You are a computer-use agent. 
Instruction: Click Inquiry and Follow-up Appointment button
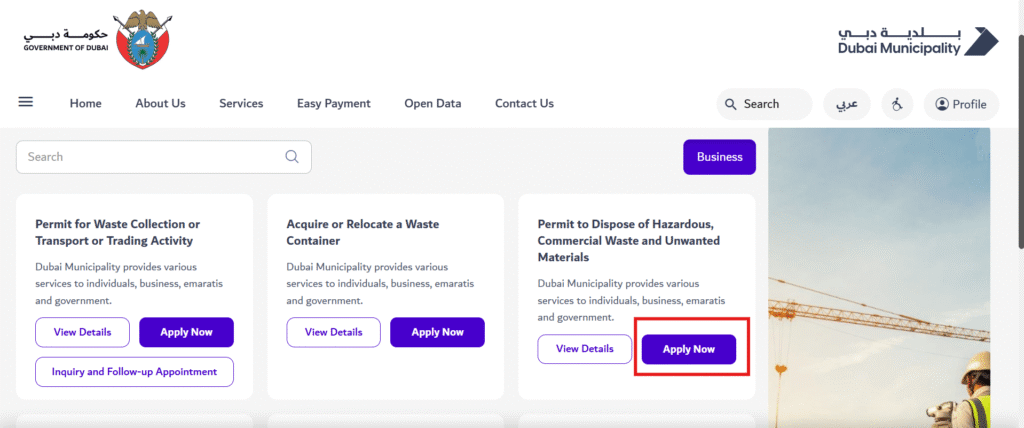[134, 372]
